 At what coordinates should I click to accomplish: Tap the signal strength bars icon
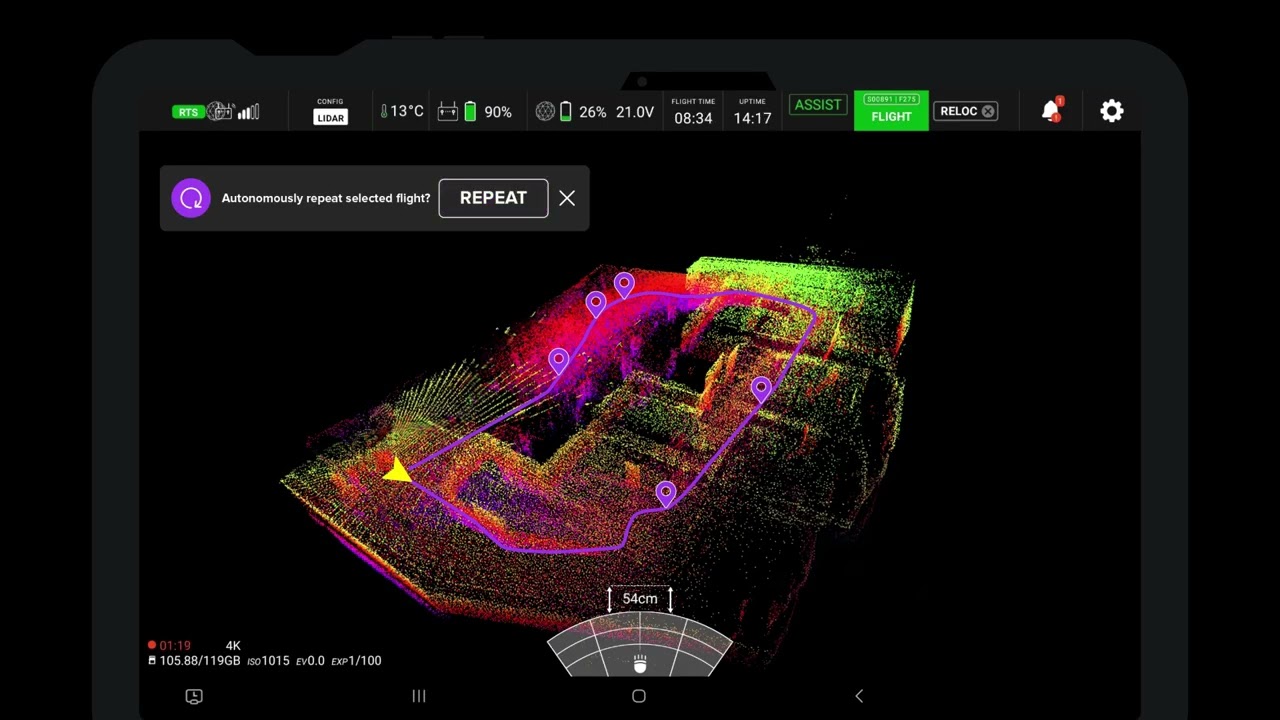coord(248,112)
